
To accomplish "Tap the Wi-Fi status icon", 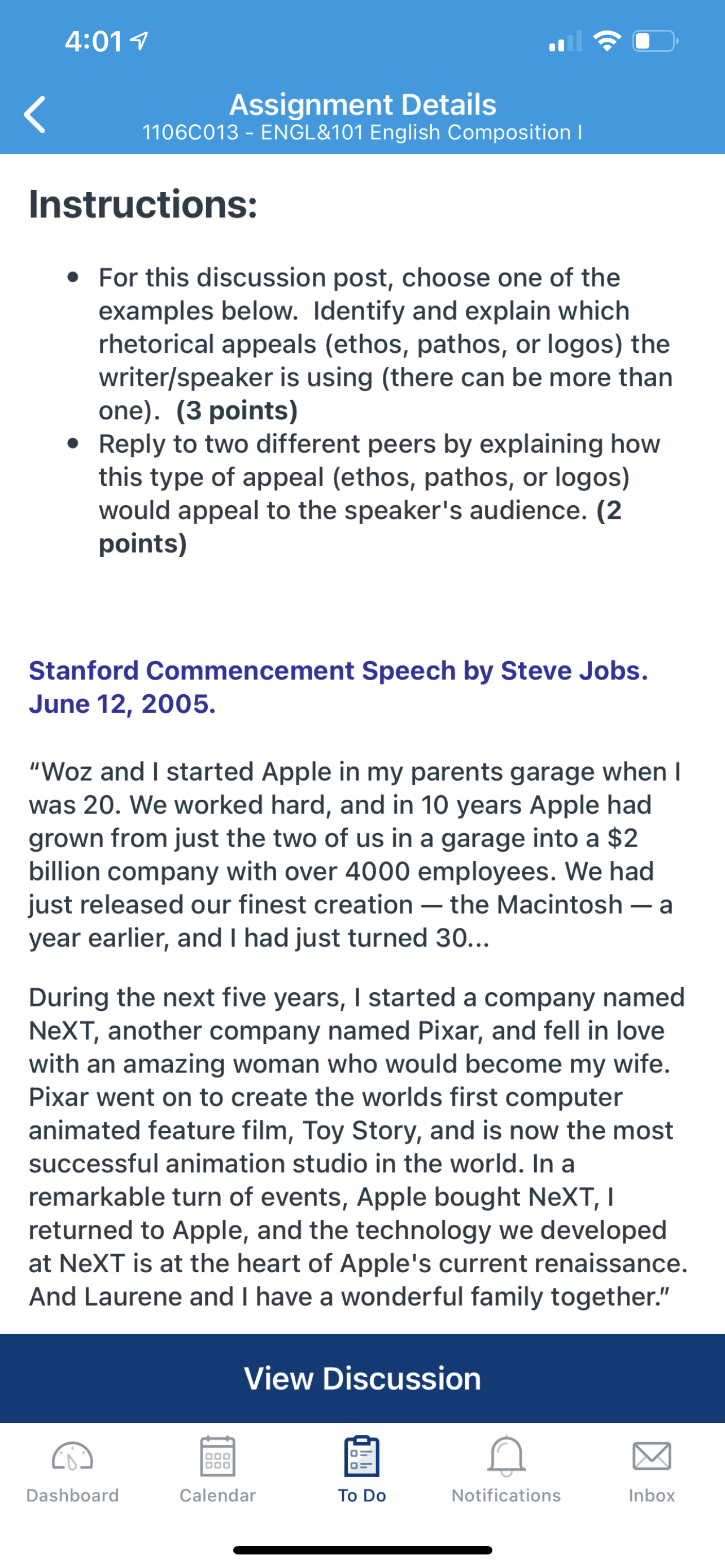I will click(607, 41).
